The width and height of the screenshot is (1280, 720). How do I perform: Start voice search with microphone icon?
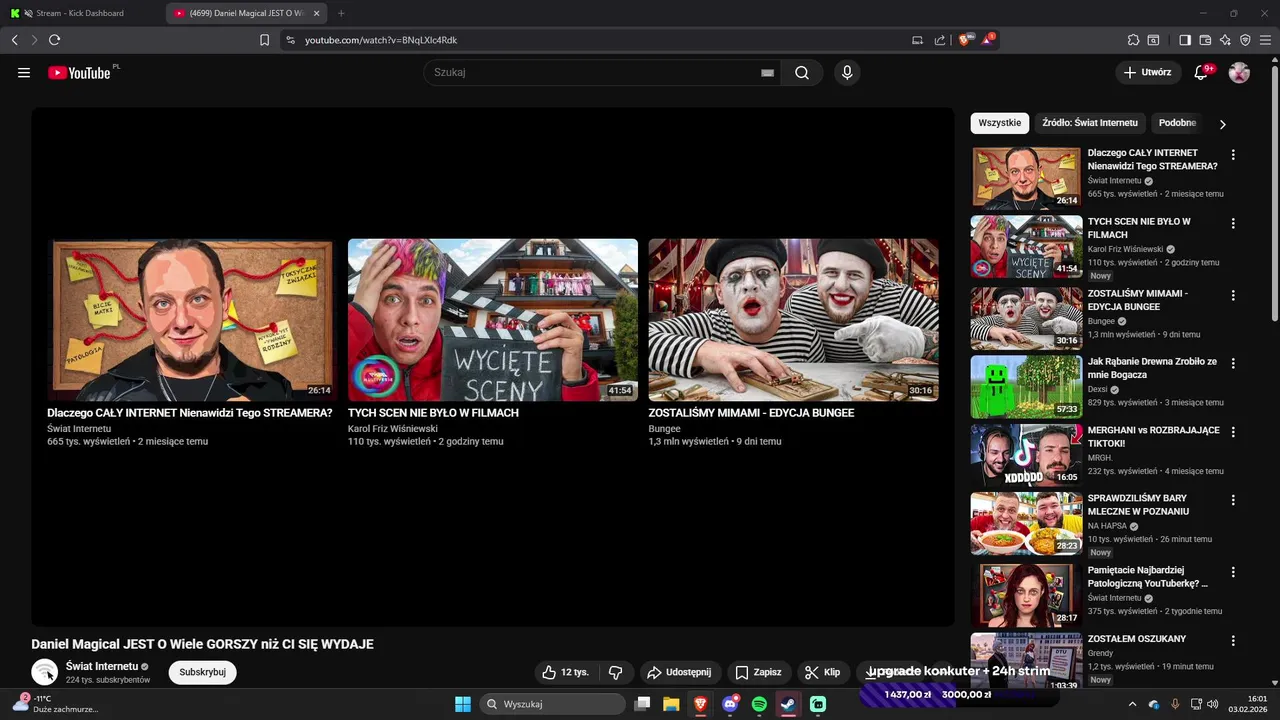click(847, 72)
